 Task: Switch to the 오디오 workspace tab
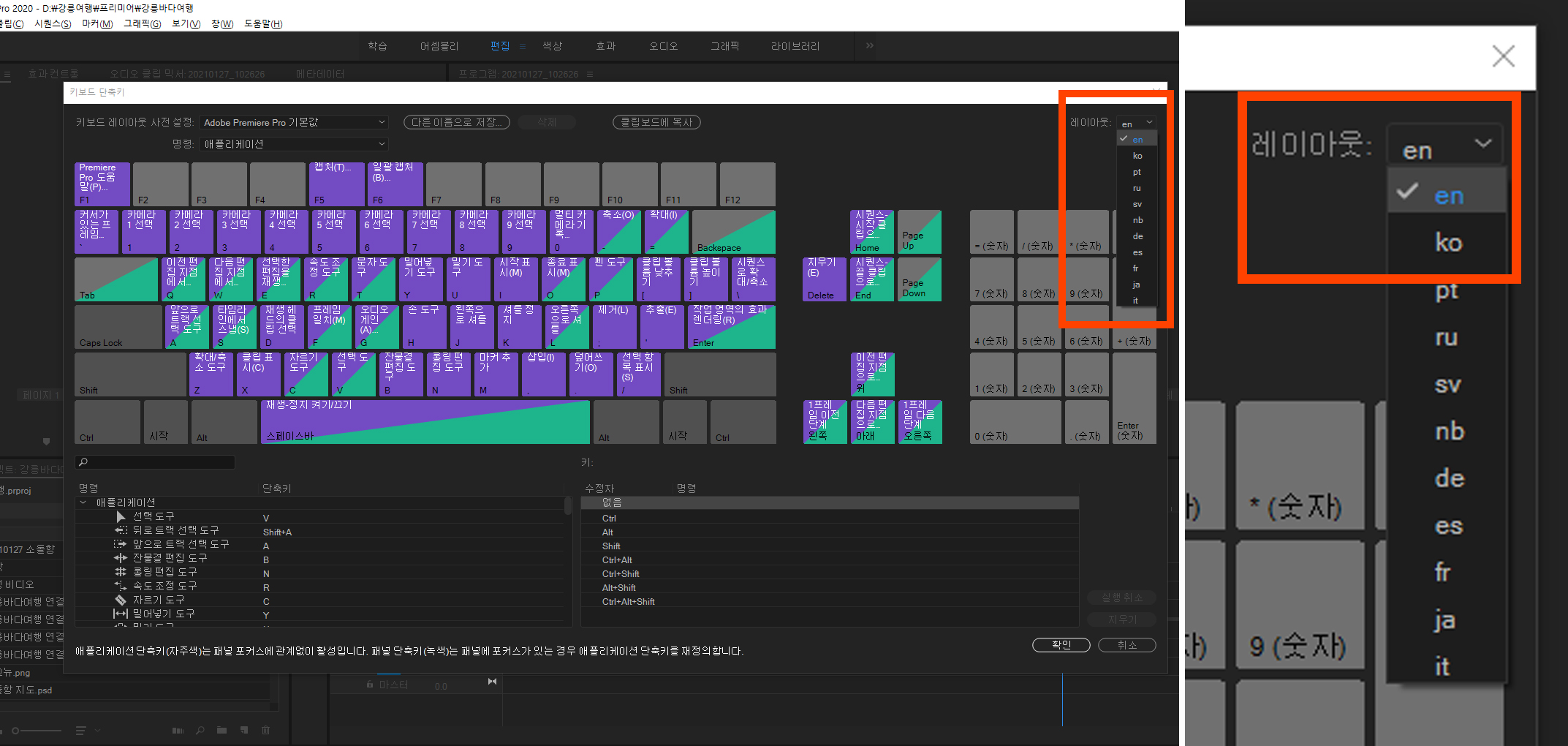[x=664, y=46]
